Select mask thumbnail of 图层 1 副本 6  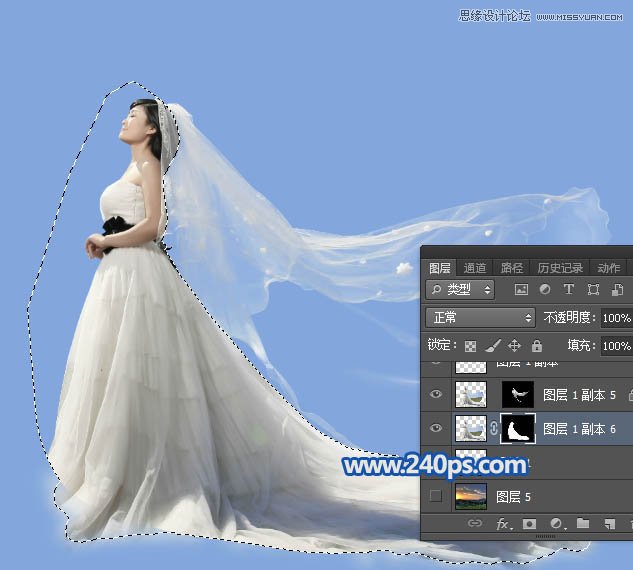coord(518,428)
